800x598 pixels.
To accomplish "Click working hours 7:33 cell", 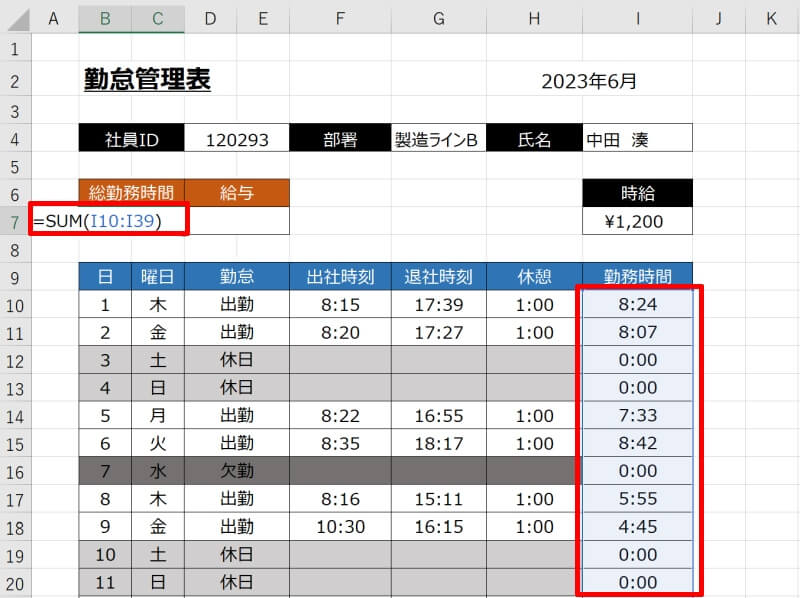I will click(637, 415).
